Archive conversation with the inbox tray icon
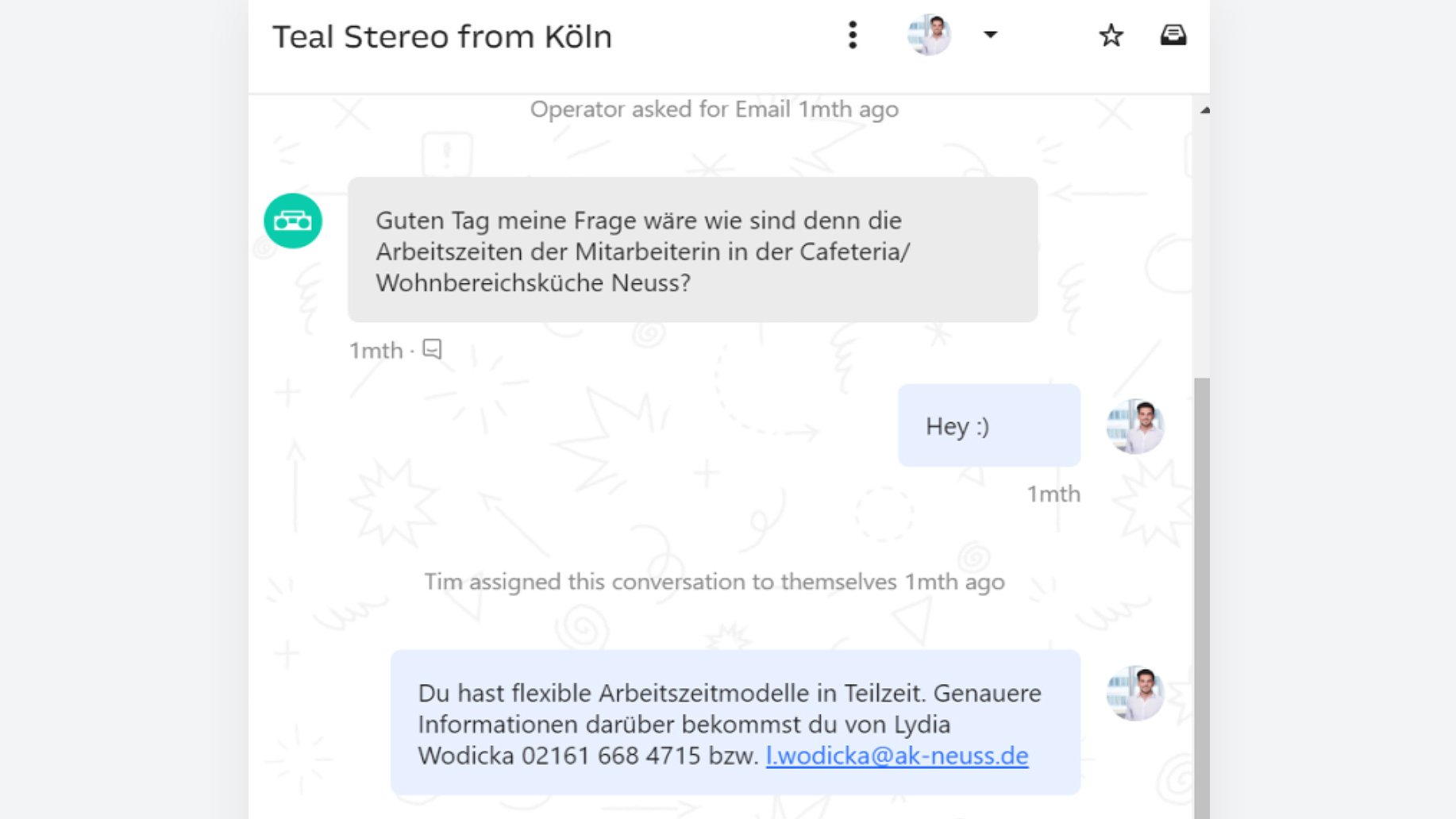The height and width of the screenshot is (819, 1456). (x=1173, y=36)
